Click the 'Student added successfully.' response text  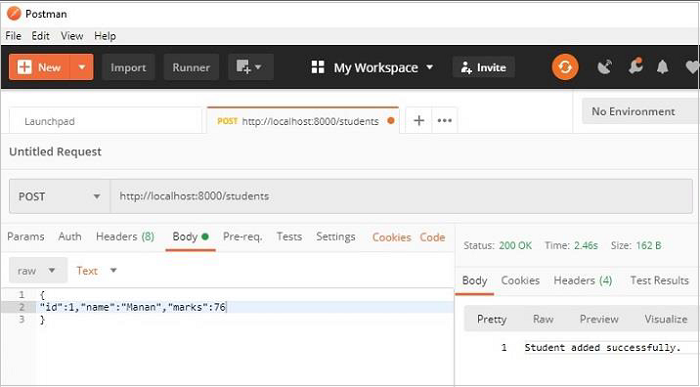tap(603, 347)
